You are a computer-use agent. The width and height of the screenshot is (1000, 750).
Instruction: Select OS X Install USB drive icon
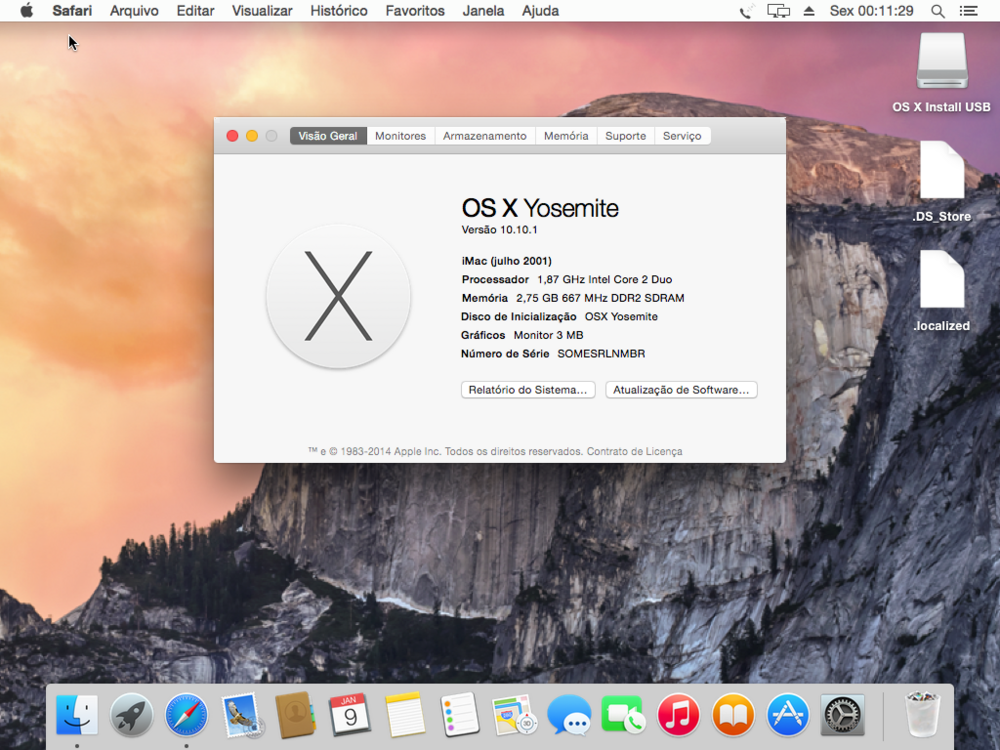(942, 61)
